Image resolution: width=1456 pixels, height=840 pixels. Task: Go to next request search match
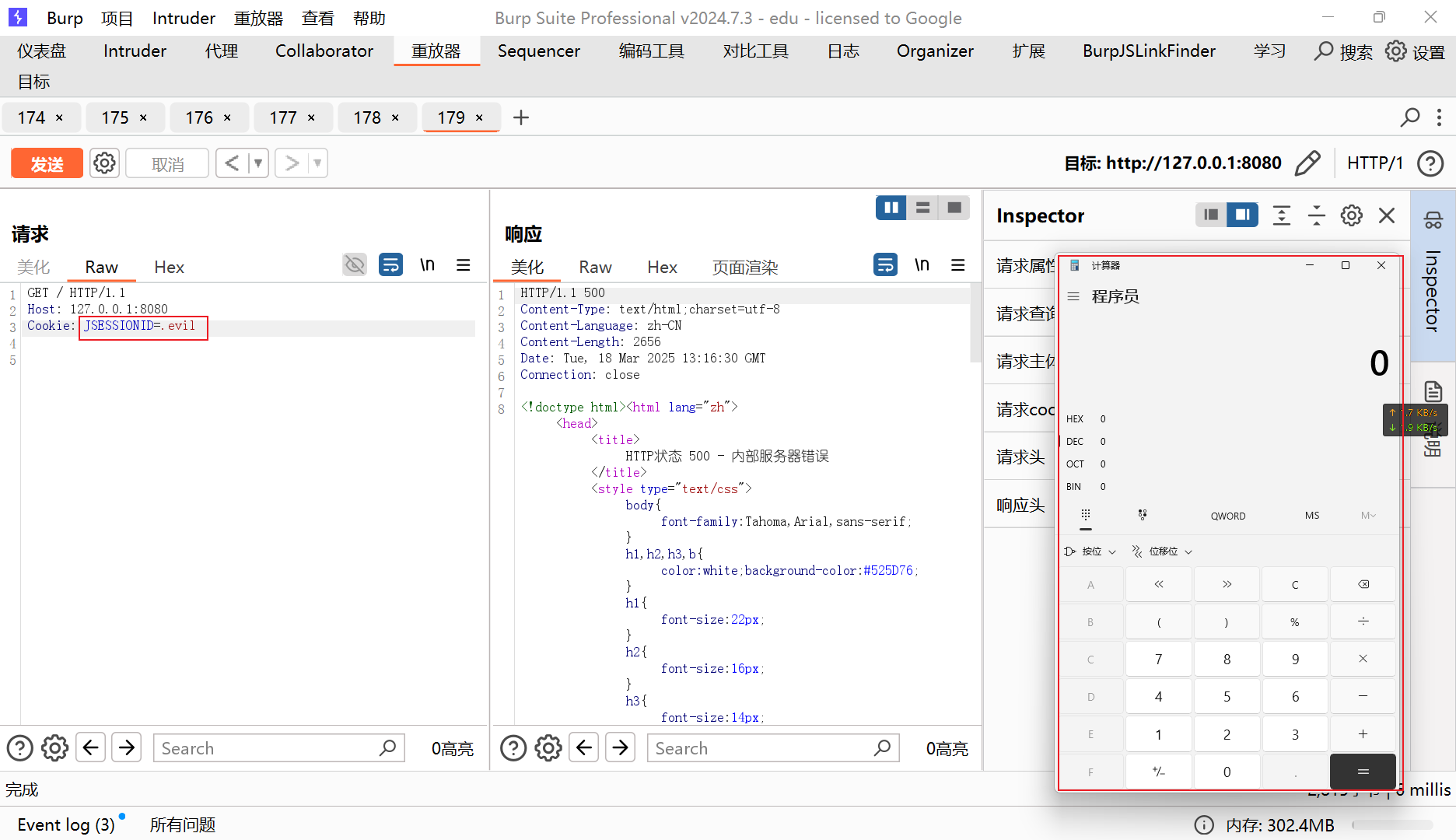(x=127, y=748)
